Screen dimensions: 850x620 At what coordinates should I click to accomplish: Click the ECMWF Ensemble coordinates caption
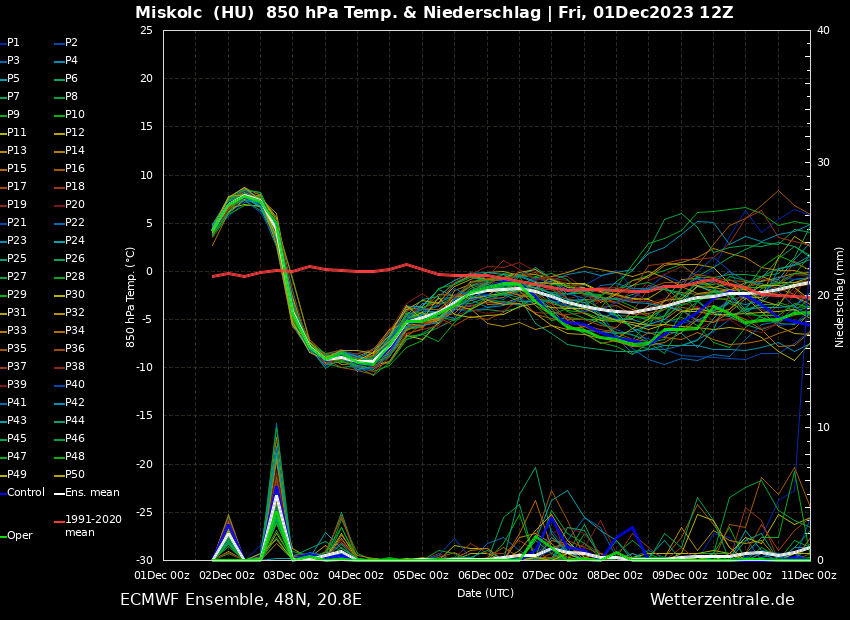click(240, 600)
